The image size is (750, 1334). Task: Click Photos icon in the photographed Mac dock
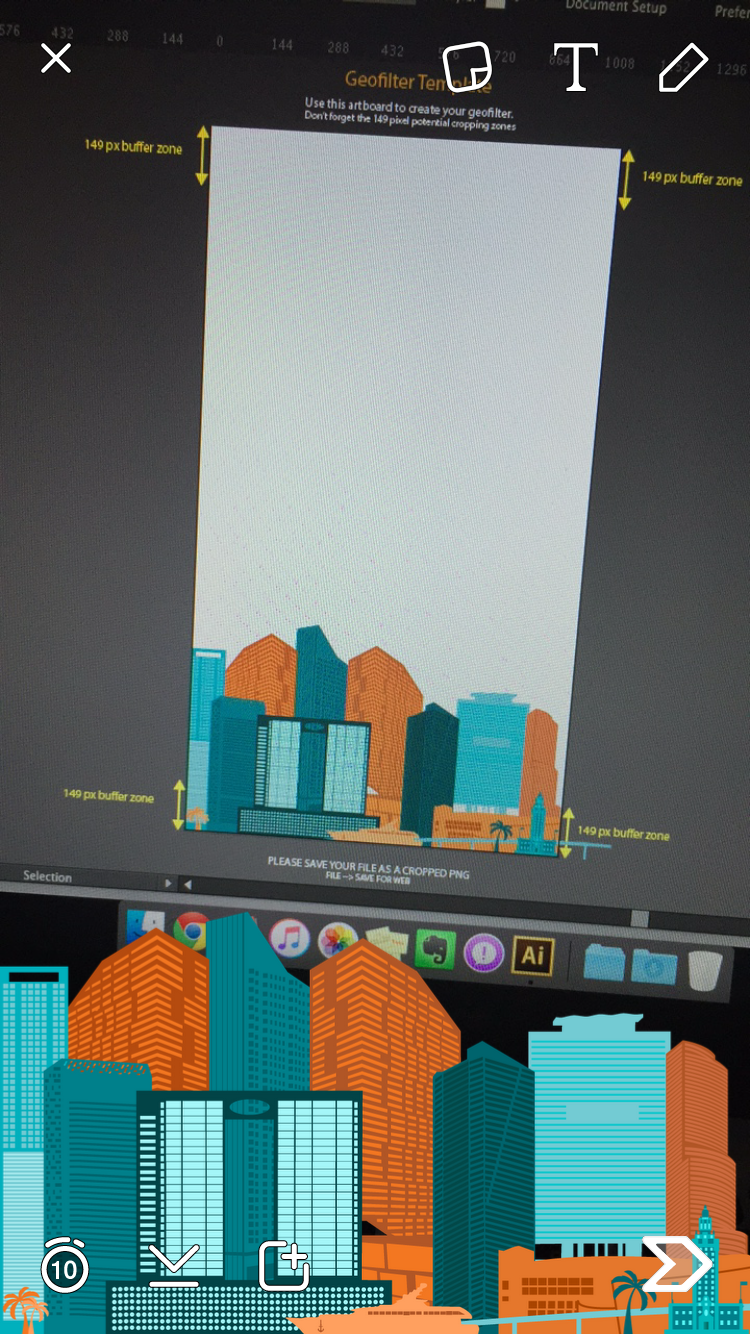[338, 942]
